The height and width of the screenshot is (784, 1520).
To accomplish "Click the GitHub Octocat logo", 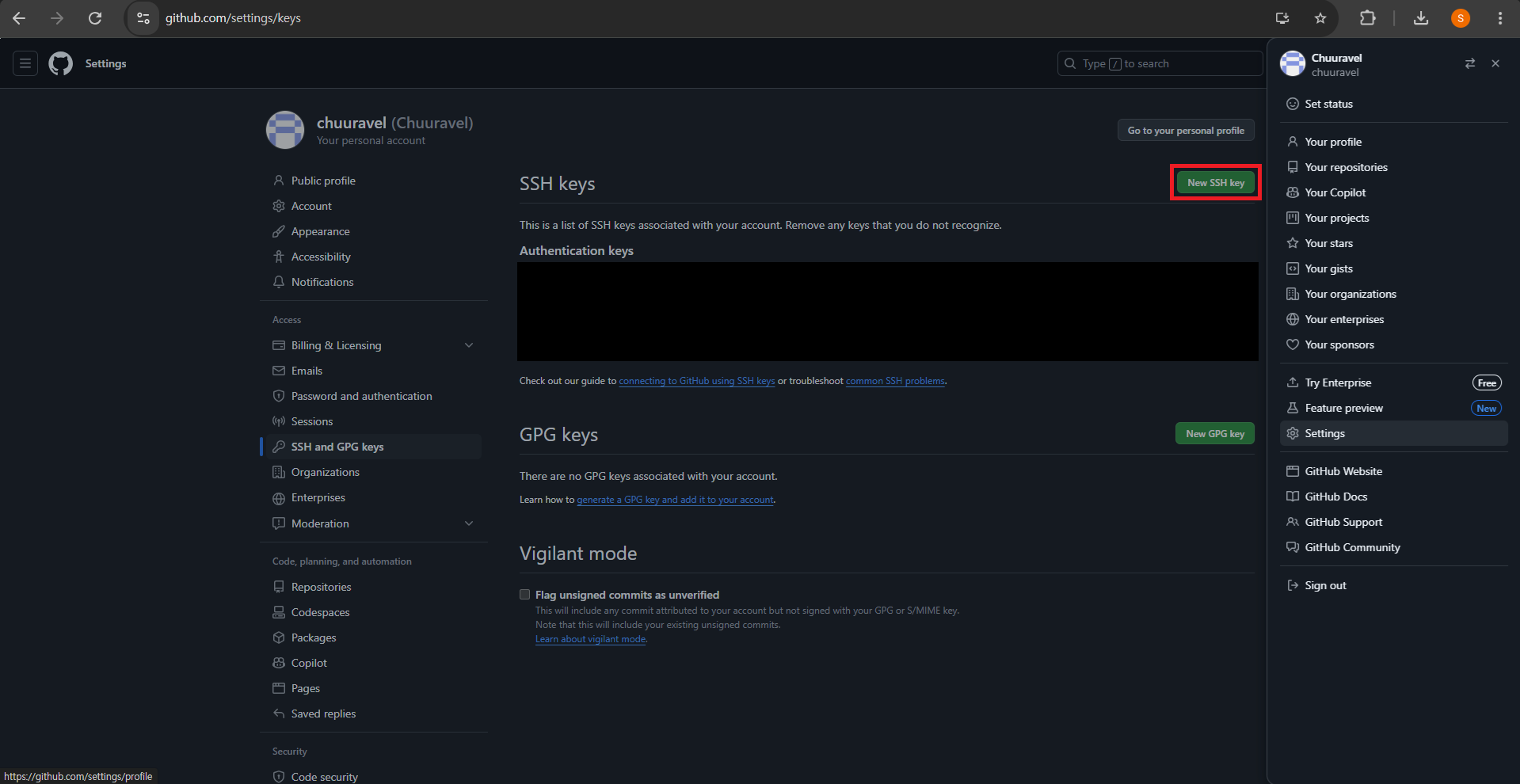I will pyautogui.click(x=60, y=63).
